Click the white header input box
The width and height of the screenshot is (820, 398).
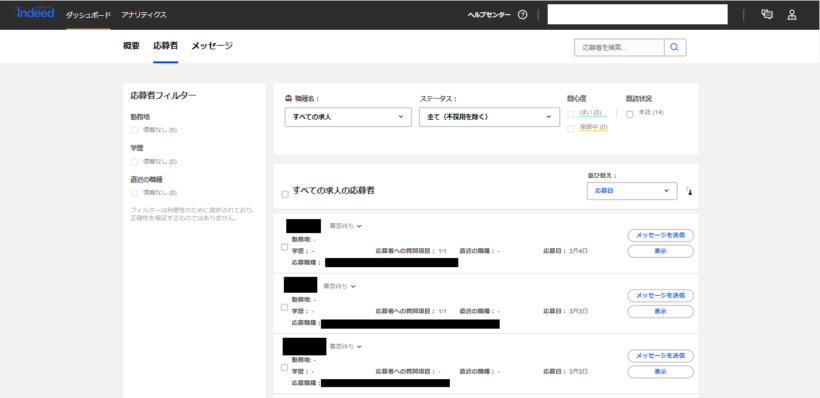click(x=637, y=15)
